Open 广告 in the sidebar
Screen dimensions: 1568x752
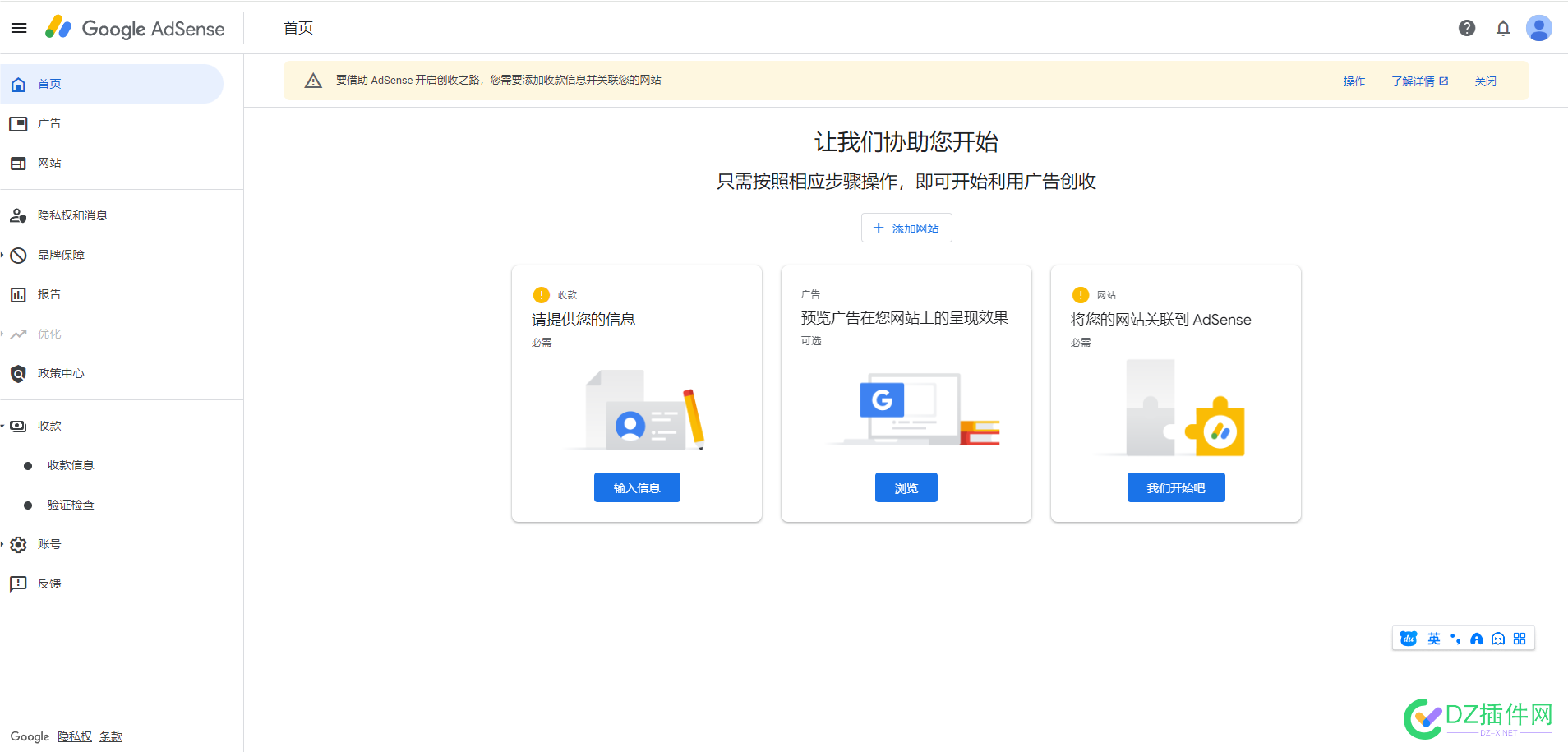(112, 123)
